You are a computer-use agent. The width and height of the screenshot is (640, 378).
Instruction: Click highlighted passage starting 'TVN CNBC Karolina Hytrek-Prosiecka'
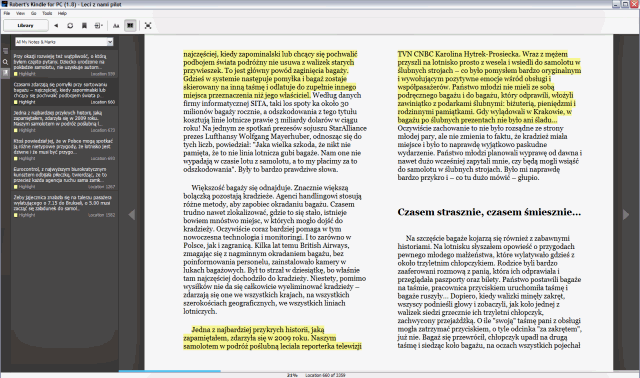(x=489, y=87)
